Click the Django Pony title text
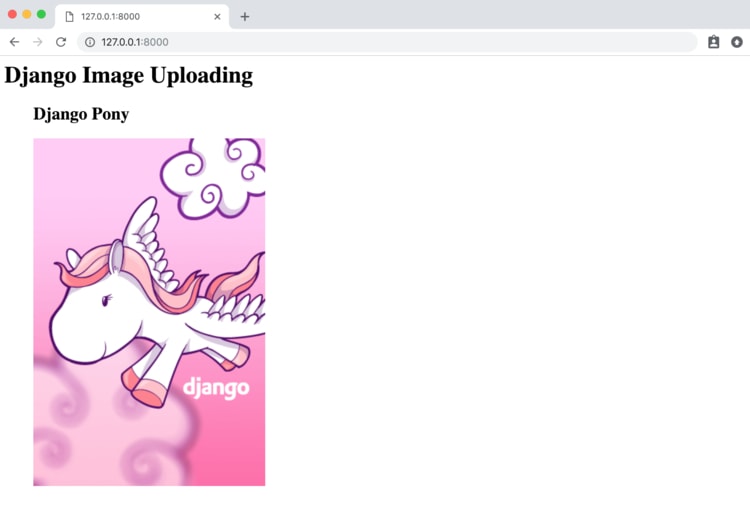This screenshot has height=515, width=750. 81,114
